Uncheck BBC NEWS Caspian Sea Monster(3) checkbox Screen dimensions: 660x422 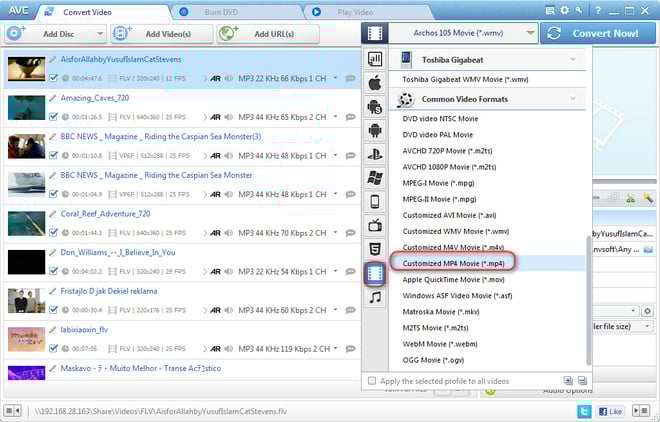53,156
